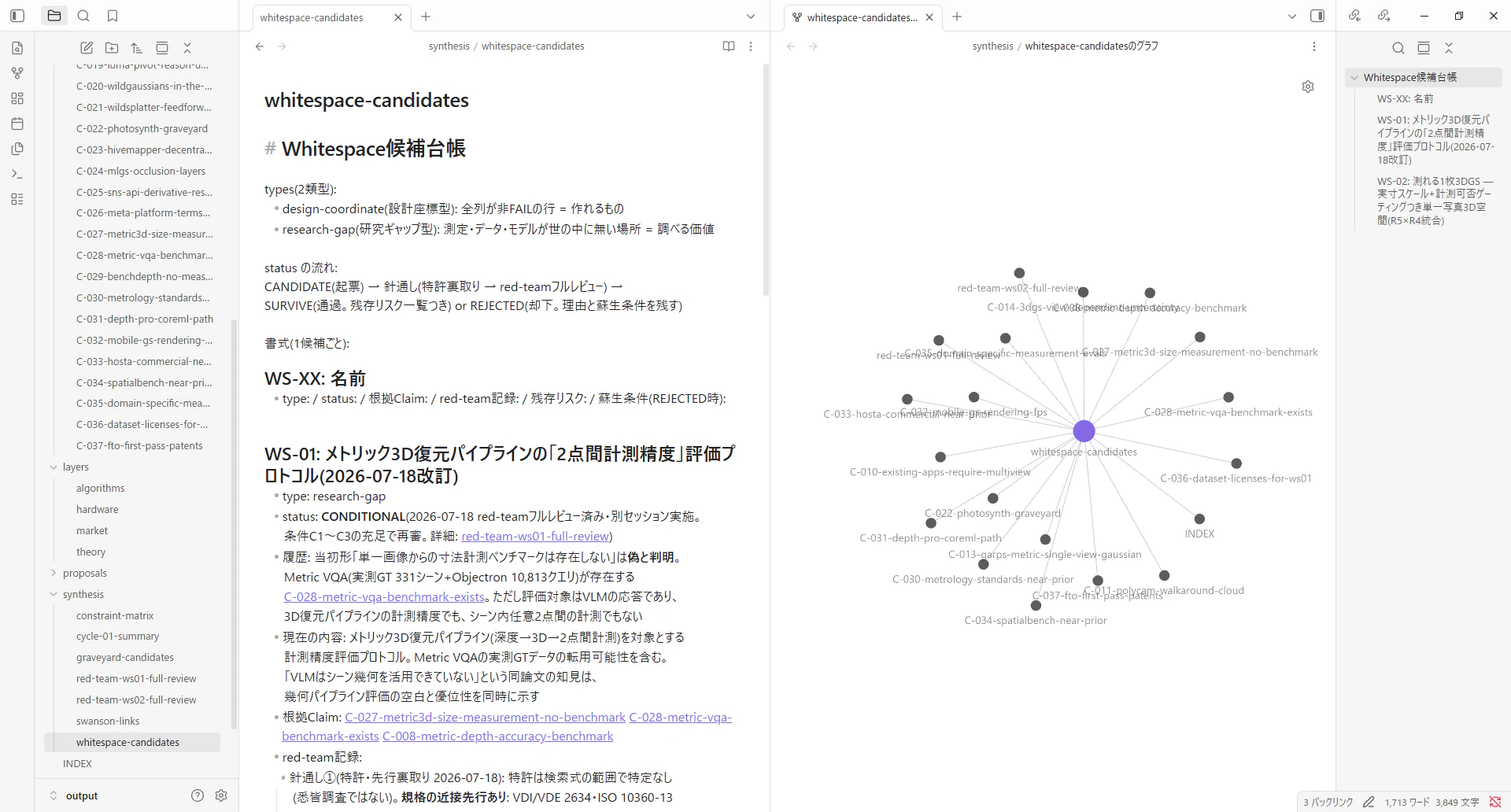This screenshot has height=812, width=1511.
Task: Close the whitespace-candidates graph tab
Action: tap(929, 17)
